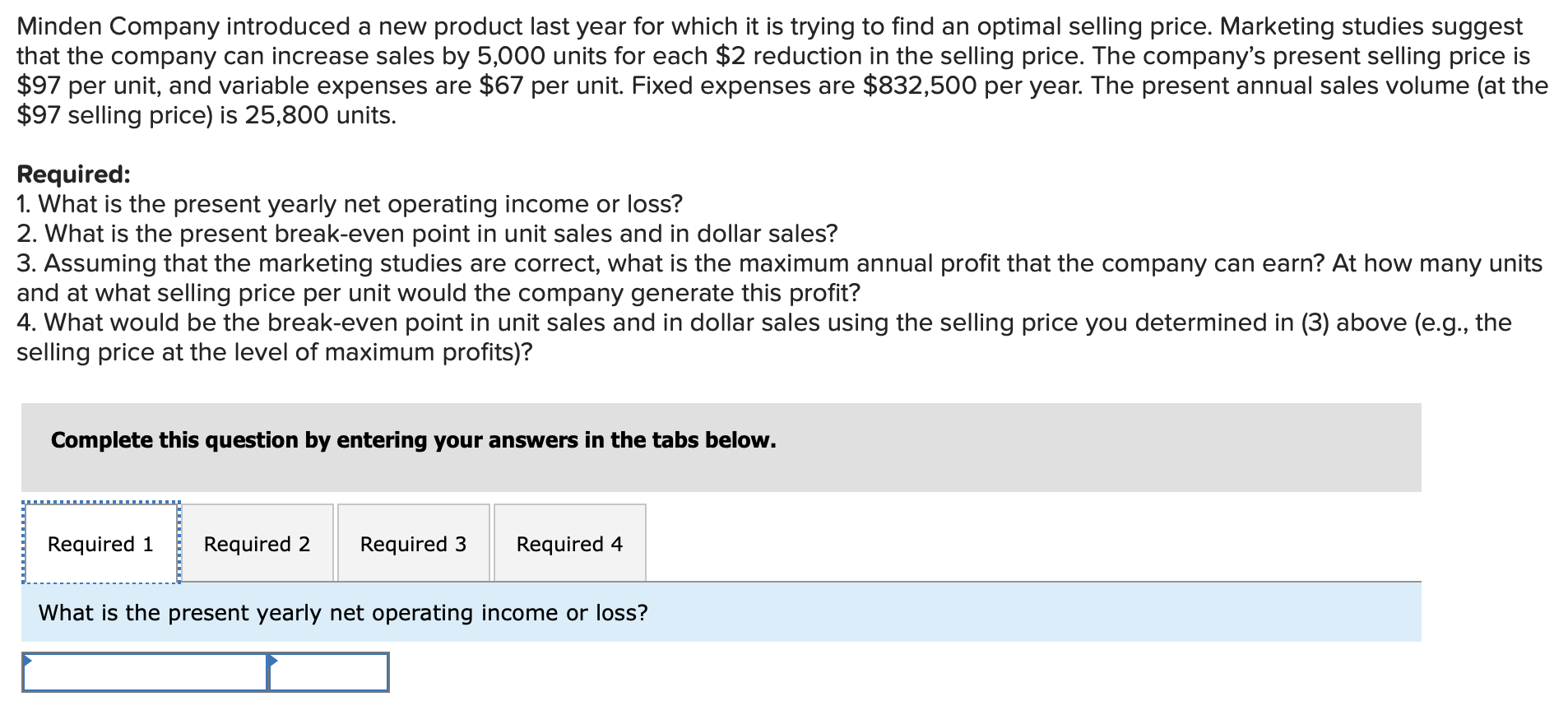Click numbered item 1 in the Required list
Image resolution: width=1568 pixels, height=701 pixels.
point(350,204)
